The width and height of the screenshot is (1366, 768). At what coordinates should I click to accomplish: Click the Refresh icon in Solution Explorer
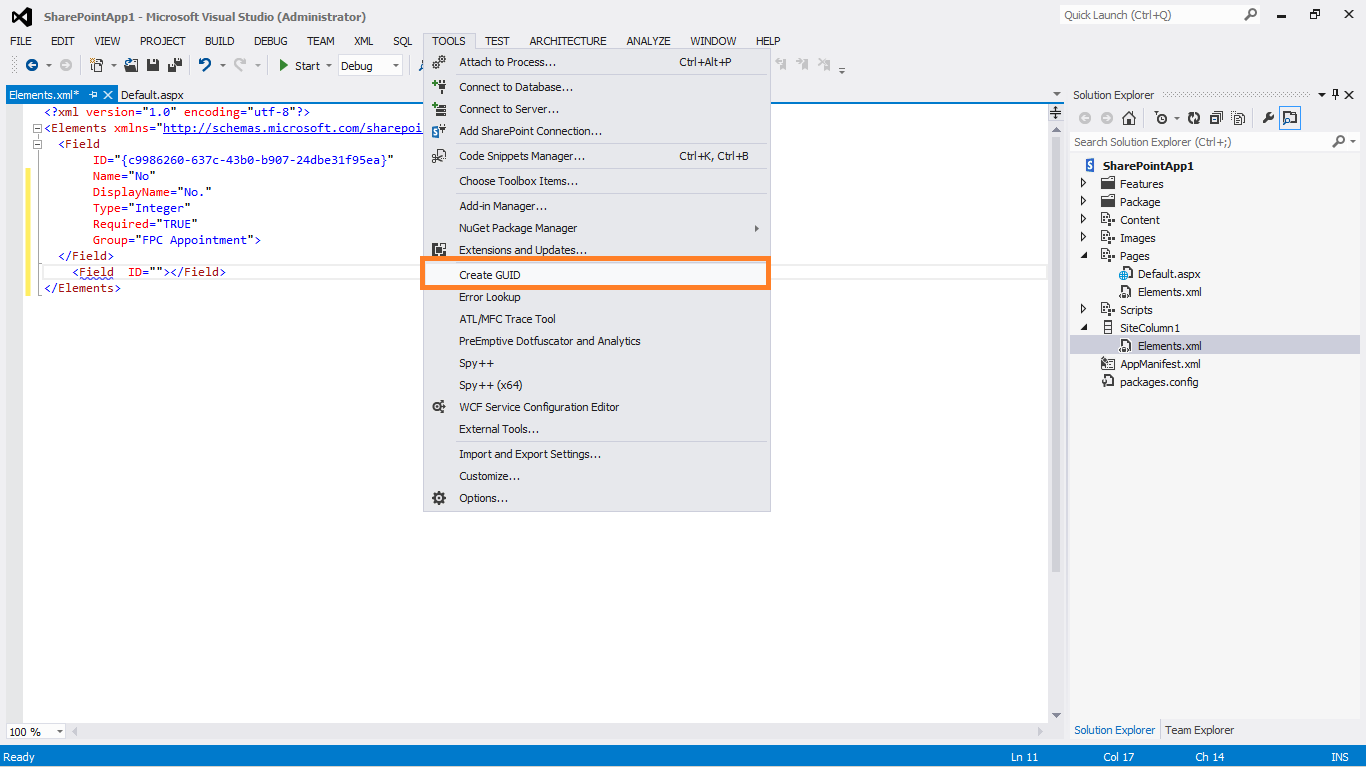[x=1194, y=118]
